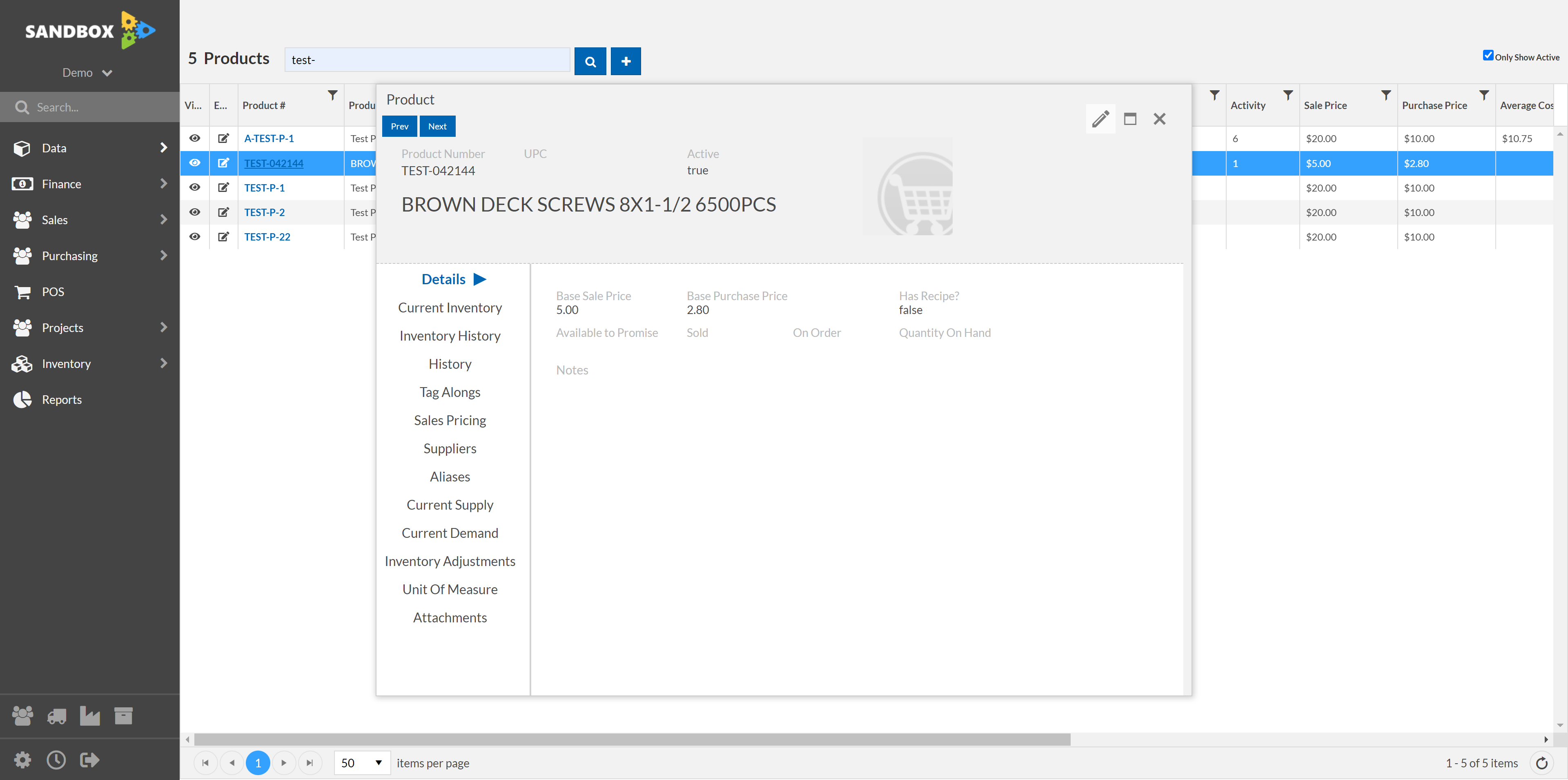Click the factory icon in sidebar
This screenshot has width=1568, height=780.
coord(90,715)
